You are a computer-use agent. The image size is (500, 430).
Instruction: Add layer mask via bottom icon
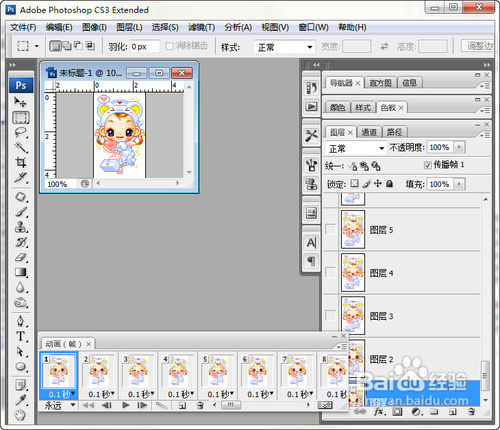(397, 412)
